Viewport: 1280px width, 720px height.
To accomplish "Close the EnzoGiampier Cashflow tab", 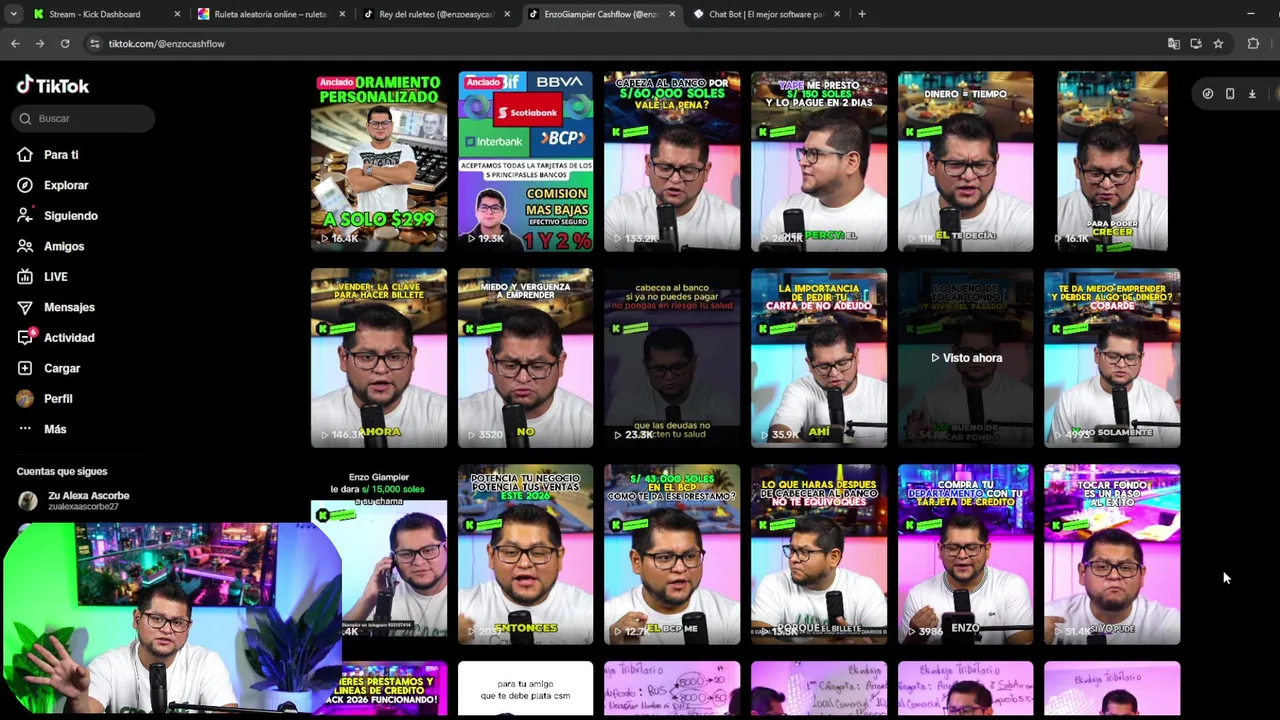I will (672, 14).
